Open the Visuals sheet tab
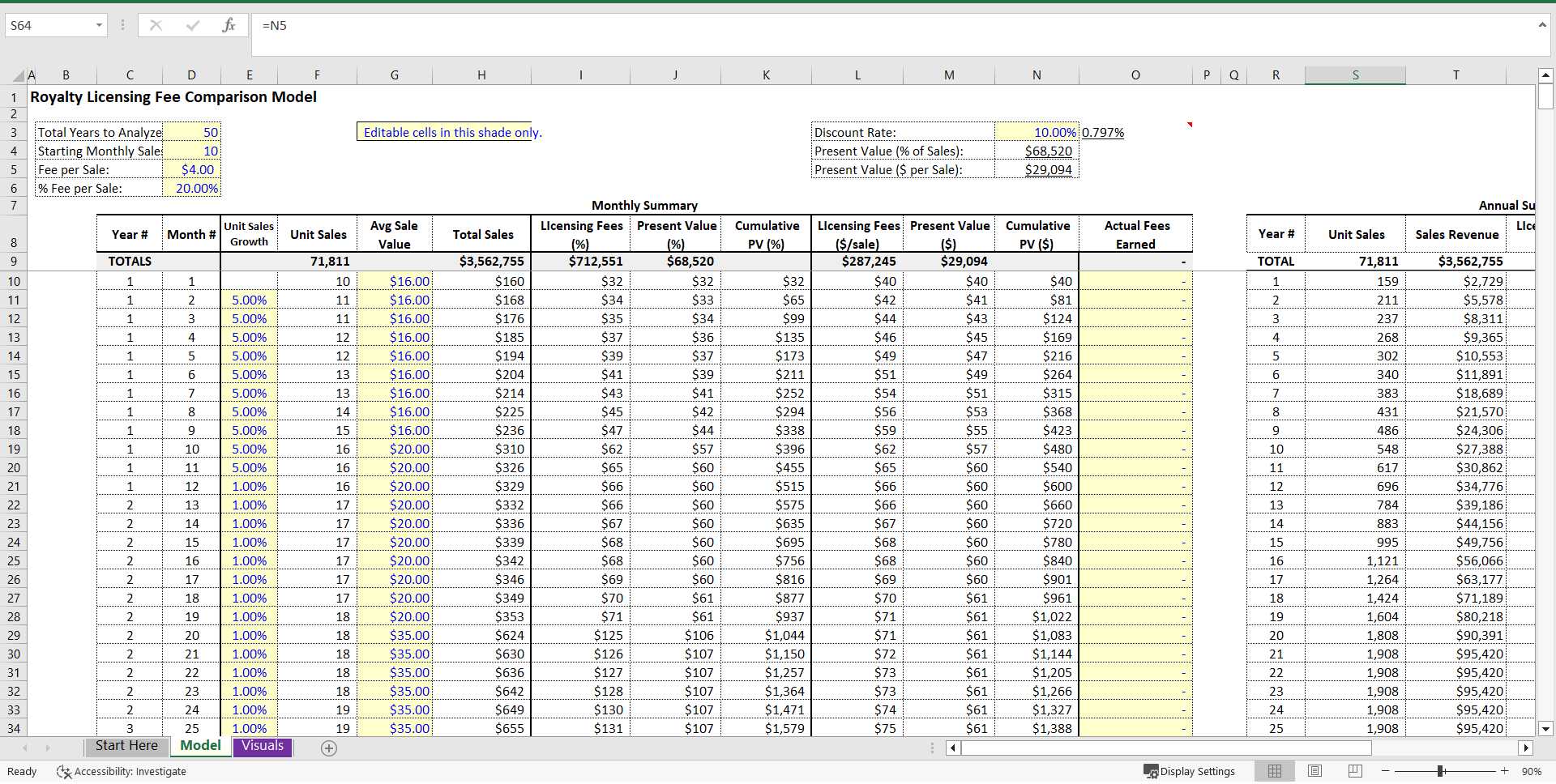The width and height of the screenshot is (1556, 784). (262, 746)
